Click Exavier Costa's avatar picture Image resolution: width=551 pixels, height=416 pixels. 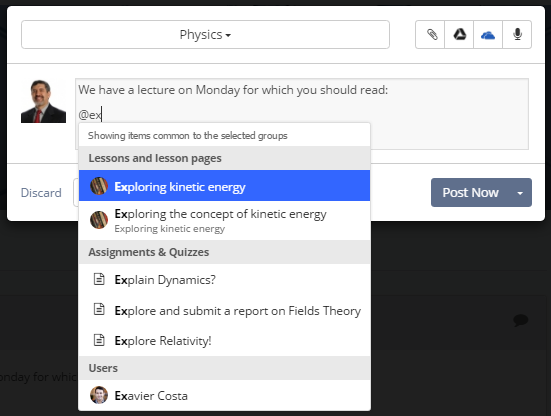pos(99,395)
